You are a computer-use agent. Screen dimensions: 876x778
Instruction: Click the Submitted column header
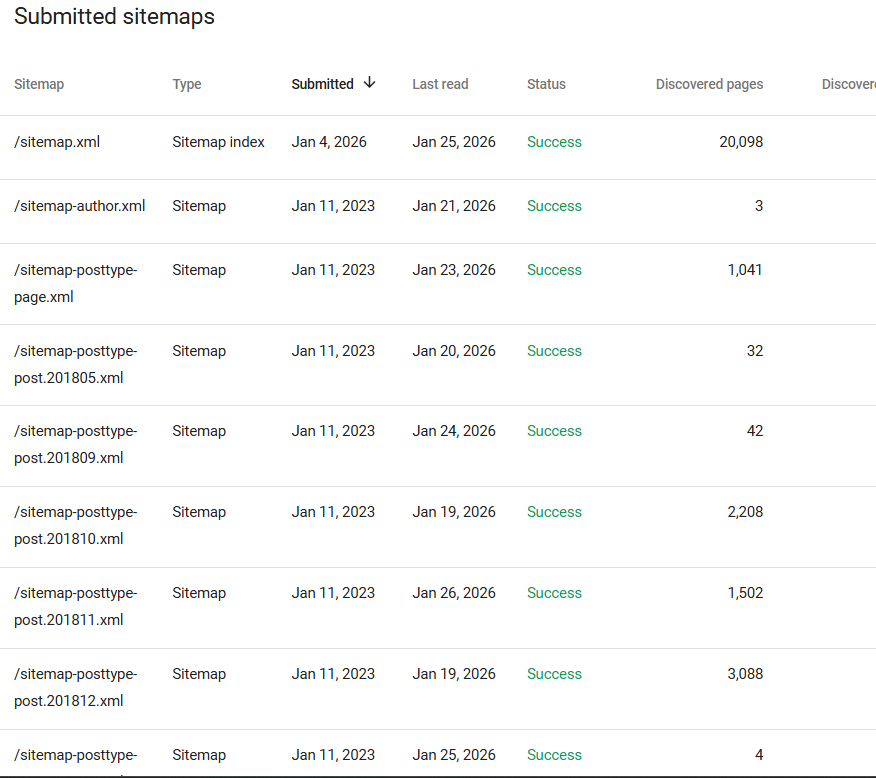tap(322, 84)
